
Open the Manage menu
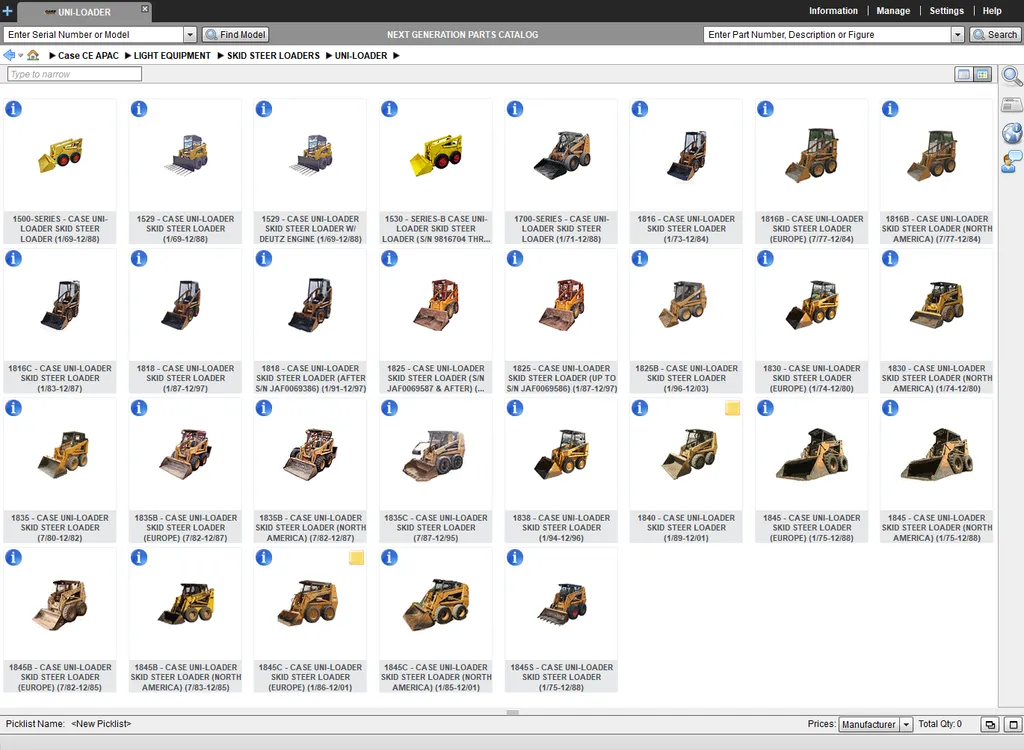[x=893, y=11]
